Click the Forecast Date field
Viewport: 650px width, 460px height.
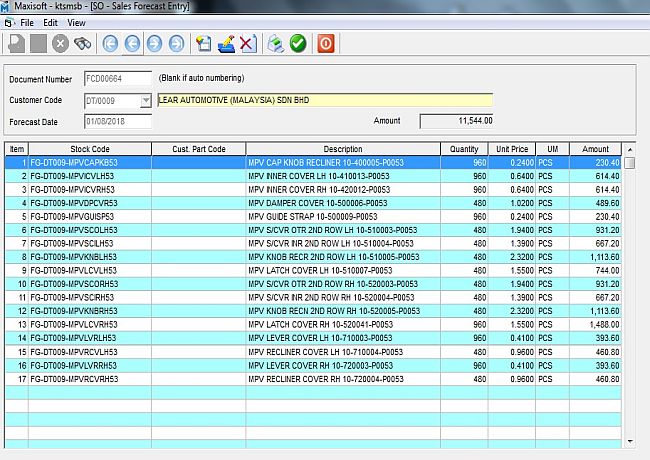point(118,122)
